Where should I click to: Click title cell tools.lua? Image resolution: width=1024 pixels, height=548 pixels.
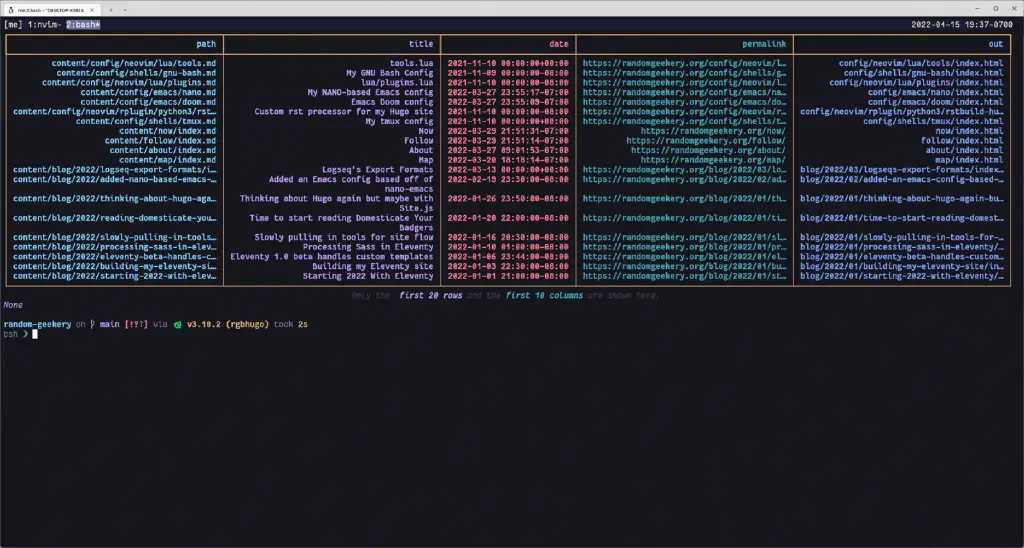411,63
